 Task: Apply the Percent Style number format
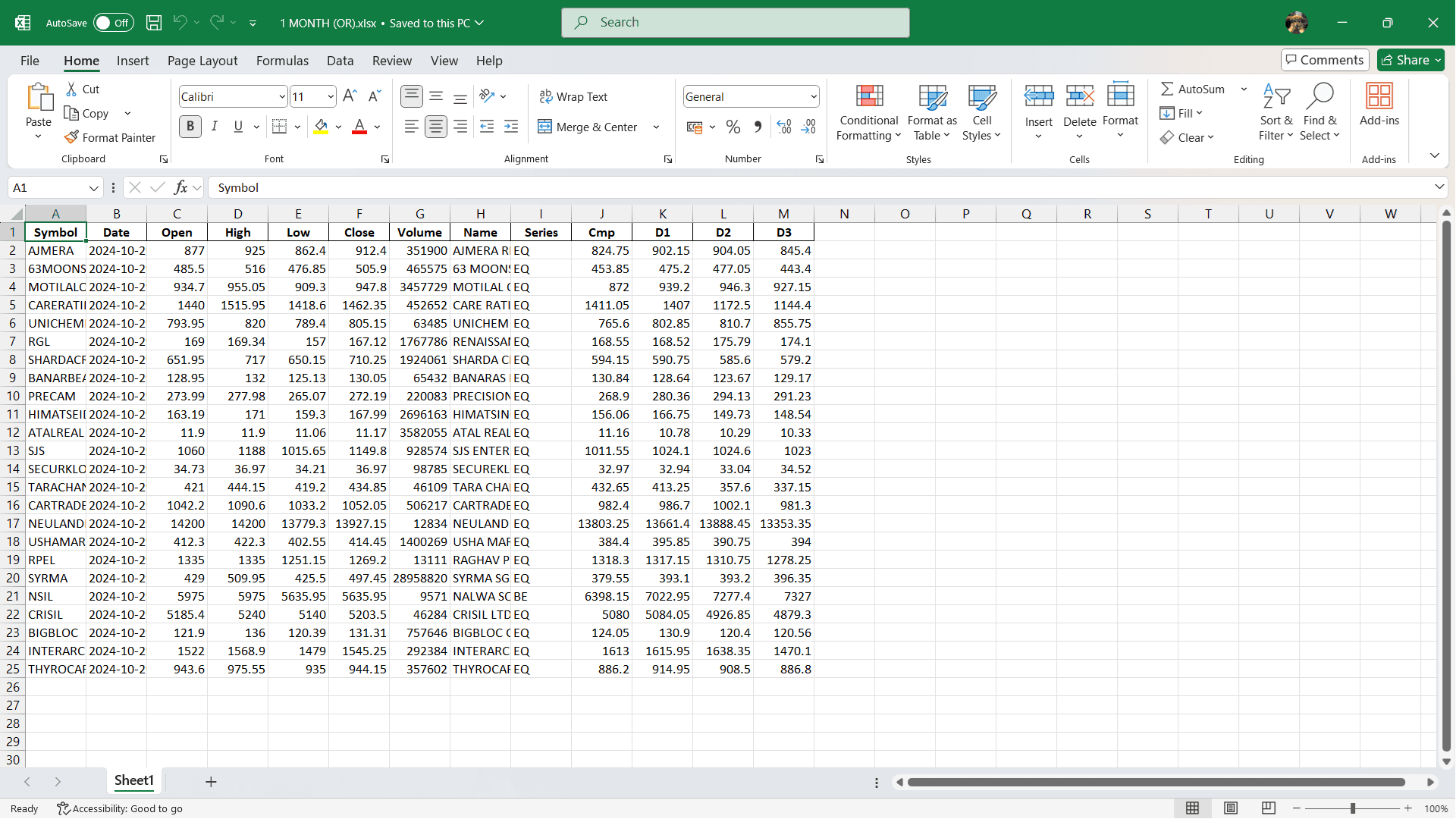click(733, 127)
